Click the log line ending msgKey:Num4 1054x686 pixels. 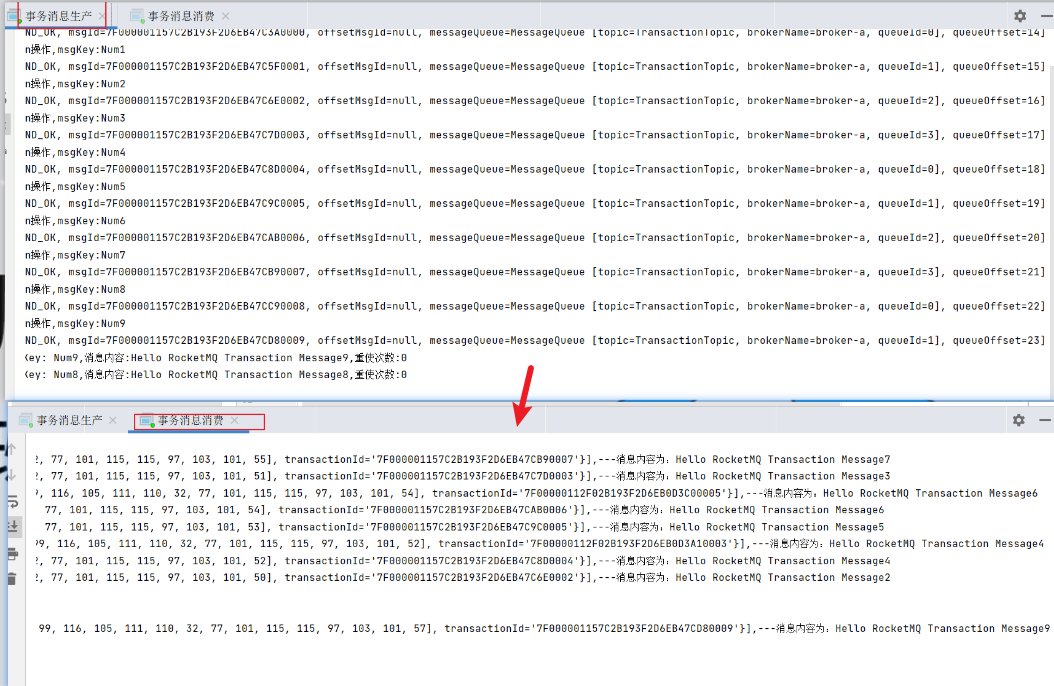click(x=75, y=153)
